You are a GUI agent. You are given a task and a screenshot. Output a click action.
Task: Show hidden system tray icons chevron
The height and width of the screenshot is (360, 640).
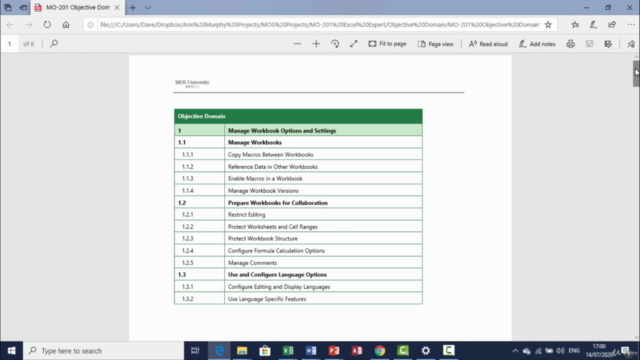[515, 351]
